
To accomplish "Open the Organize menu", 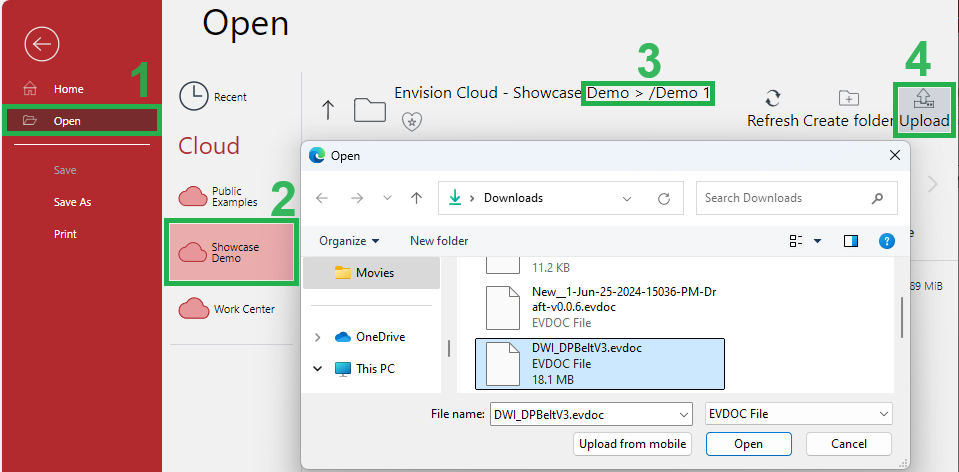I will (x=349, y=241).
